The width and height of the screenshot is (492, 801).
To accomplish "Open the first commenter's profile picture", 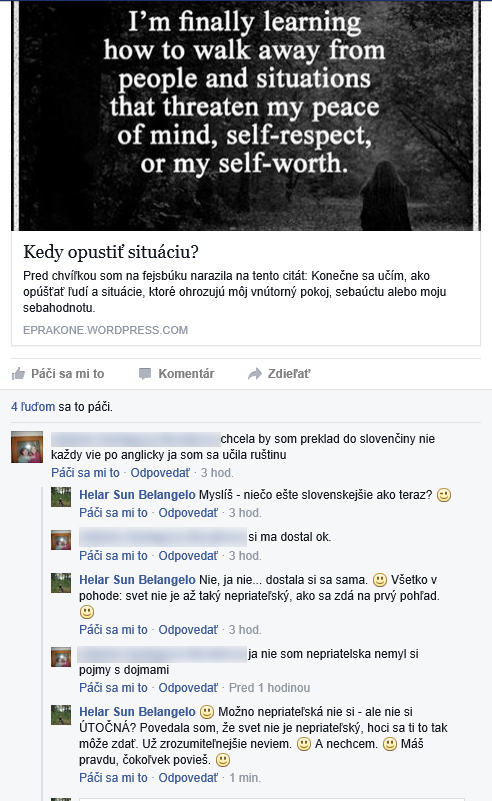I will click(27, 447).
